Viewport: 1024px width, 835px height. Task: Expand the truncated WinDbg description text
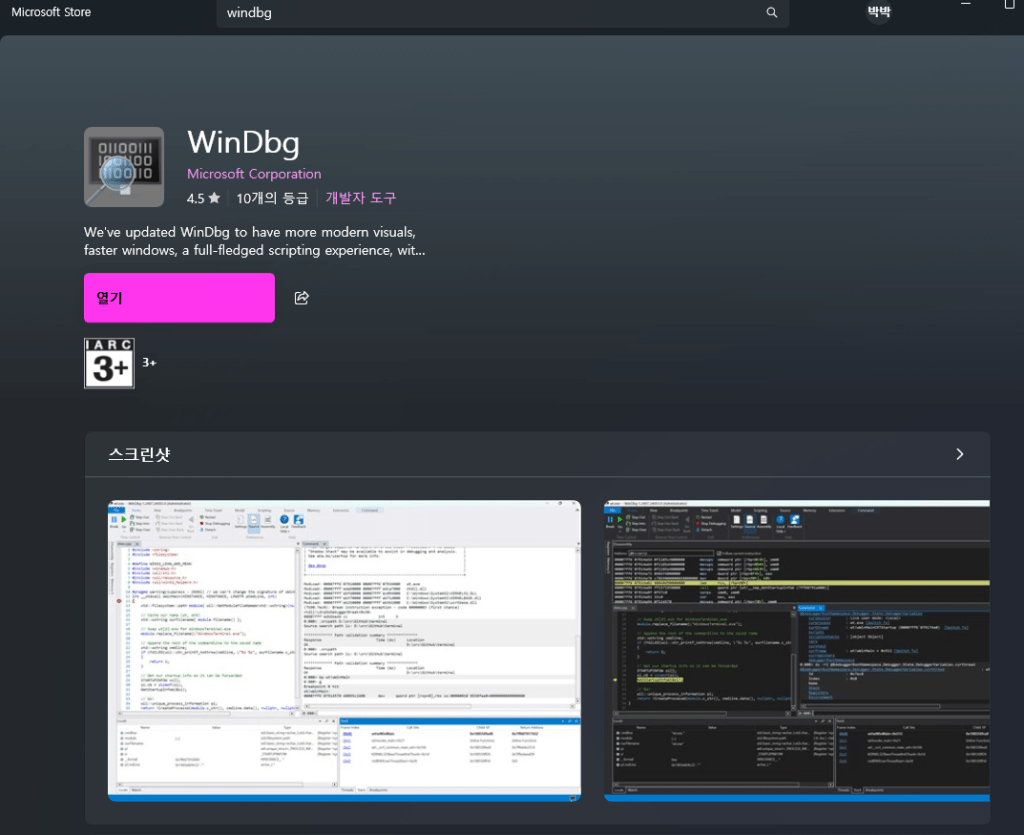pos(249,241)
